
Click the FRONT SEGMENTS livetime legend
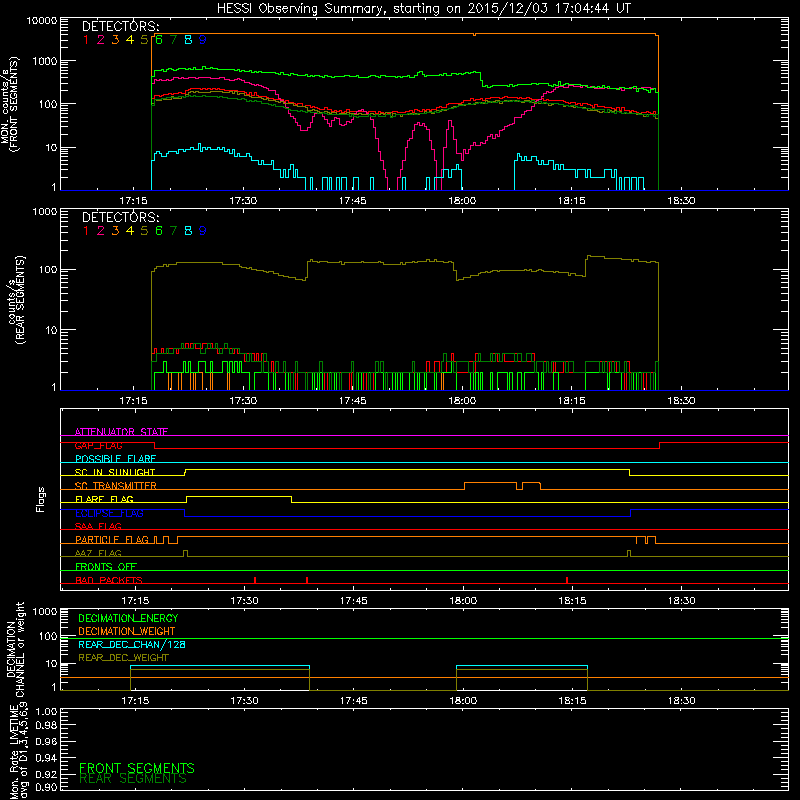(x=137, y=768)
